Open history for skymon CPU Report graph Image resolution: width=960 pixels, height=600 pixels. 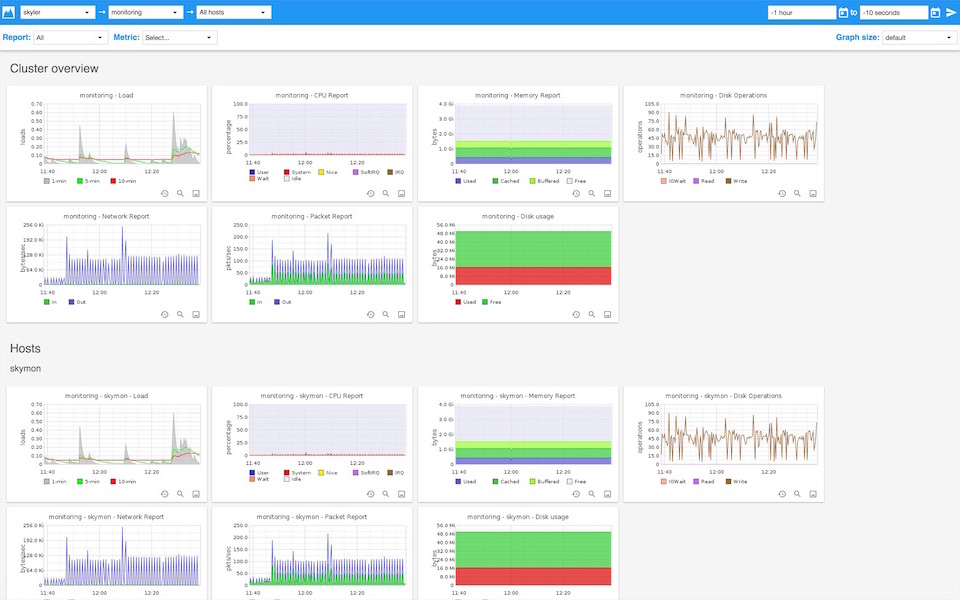370,494
